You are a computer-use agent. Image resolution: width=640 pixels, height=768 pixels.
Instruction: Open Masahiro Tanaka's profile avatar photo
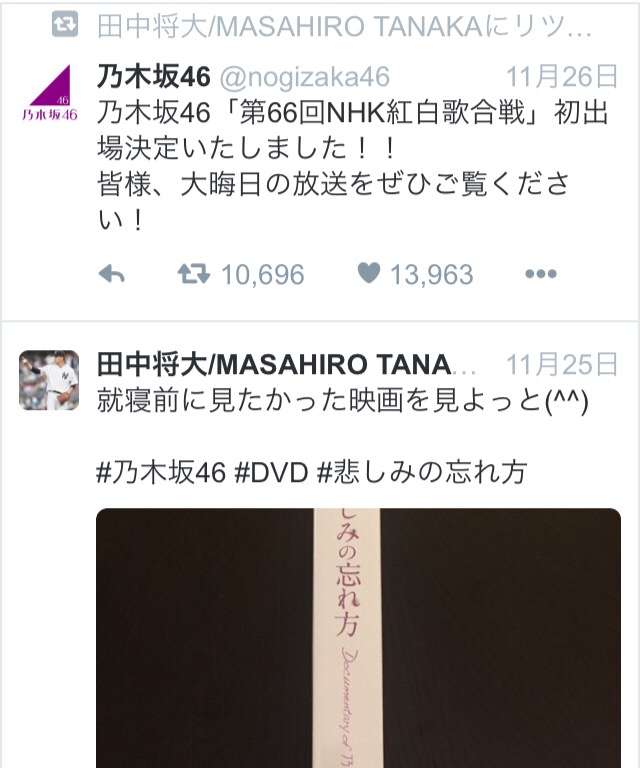click(x=49, y=380)
